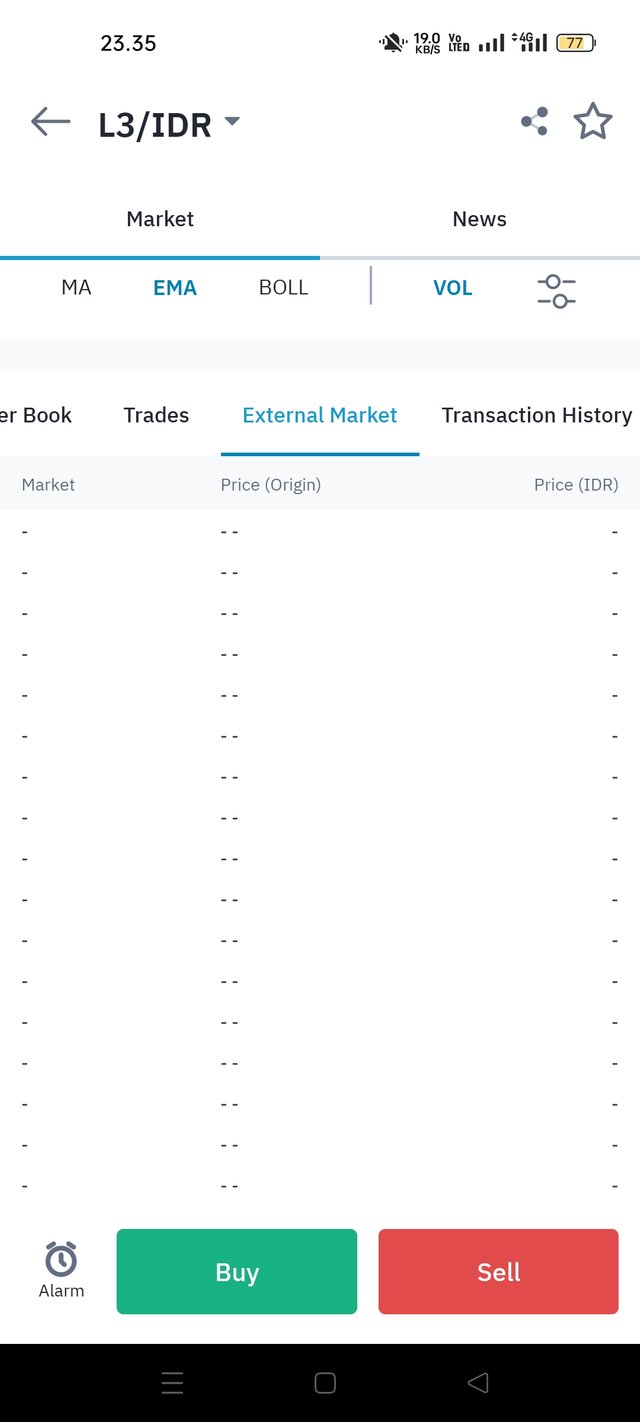The image size is (640, 1422).
Task: Tap the green Buy button
Action: click(237, 1271)
